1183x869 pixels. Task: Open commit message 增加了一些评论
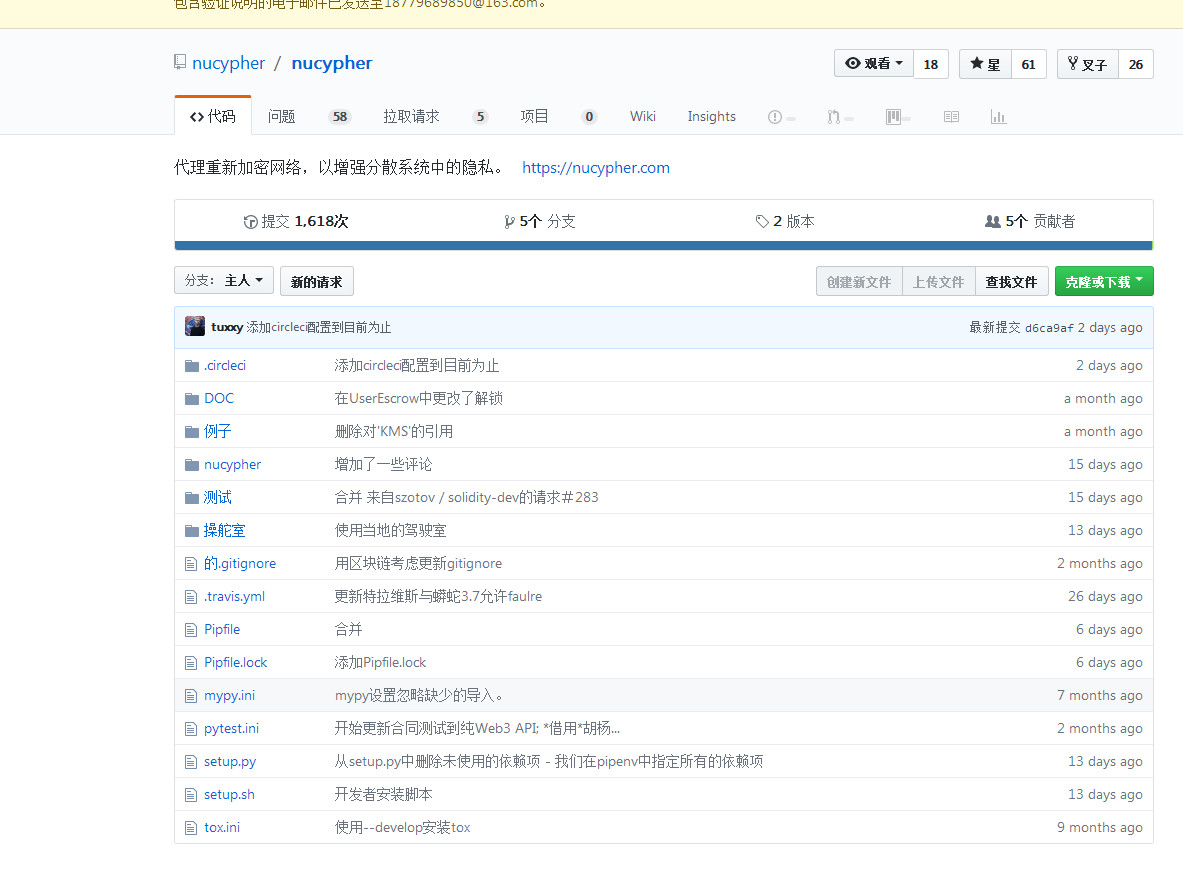click(383, 464)
